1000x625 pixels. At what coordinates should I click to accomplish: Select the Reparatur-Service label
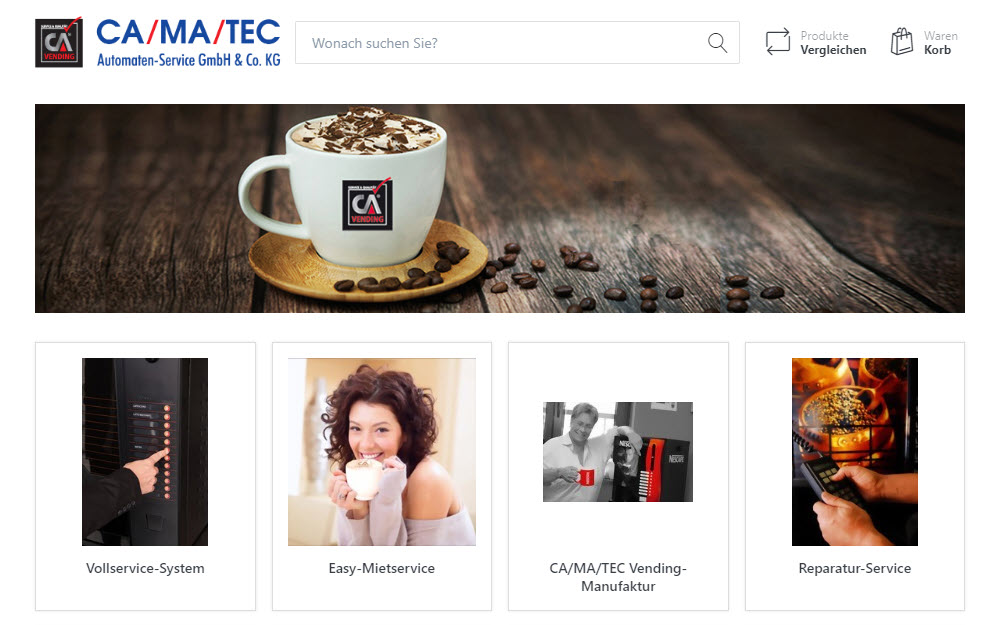click(855, 568)
